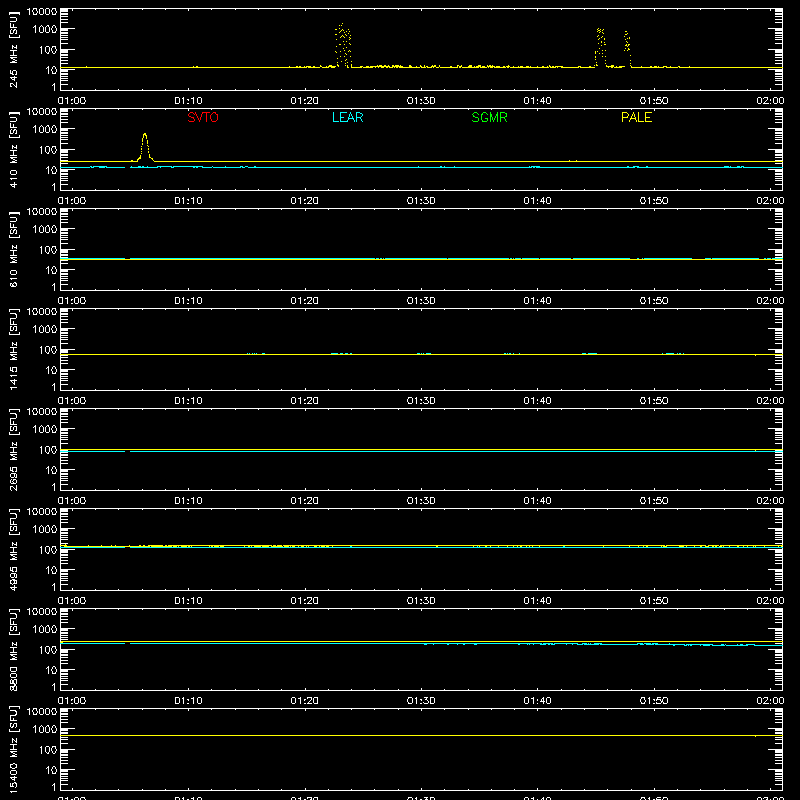Click the red SVTO station label
Viewport: 800px width, 800px height.
203,117
